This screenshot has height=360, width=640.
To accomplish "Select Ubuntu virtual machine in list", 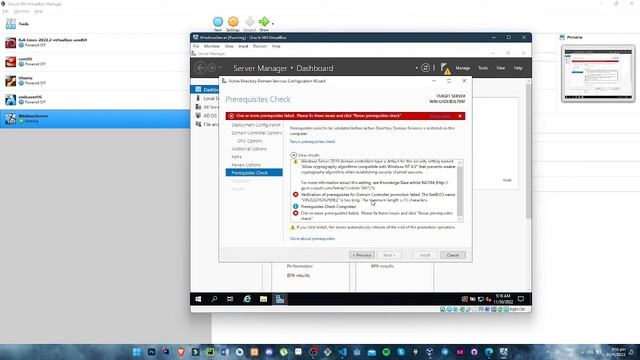I will tap(95, 80).
